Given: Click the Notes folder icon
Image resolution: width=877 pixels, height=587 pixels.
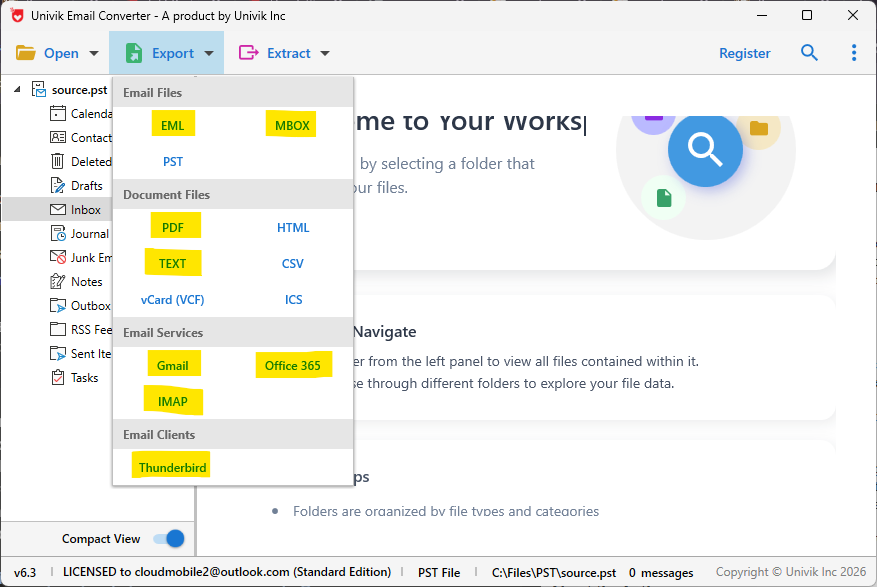Looking at the screenshot, I should coord(58,281).
